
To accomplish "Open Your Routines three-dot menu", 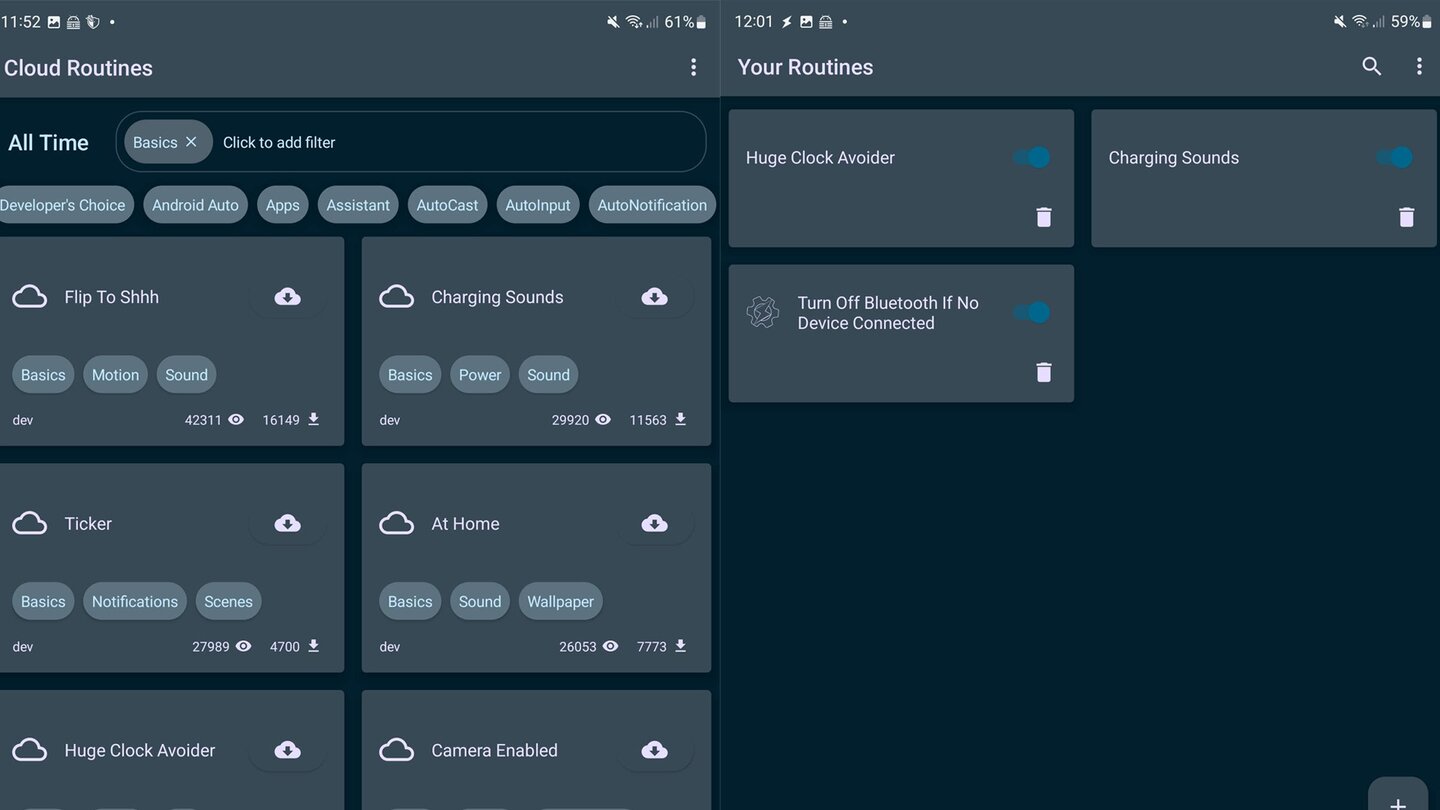I will click(1418, 66).
